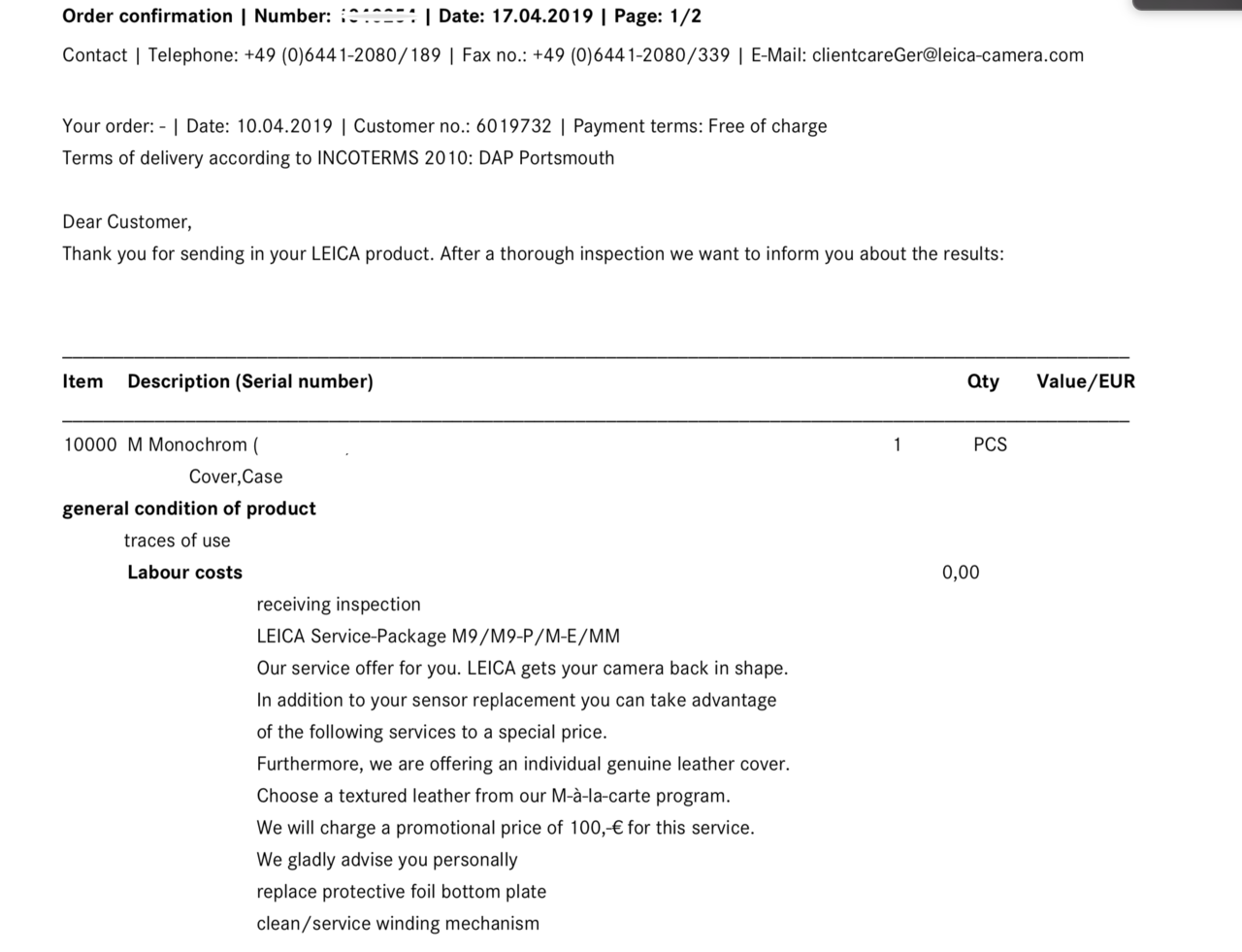Click the 'Qty' column header
Screen dimensions: 1242x952
click(983, 381)
